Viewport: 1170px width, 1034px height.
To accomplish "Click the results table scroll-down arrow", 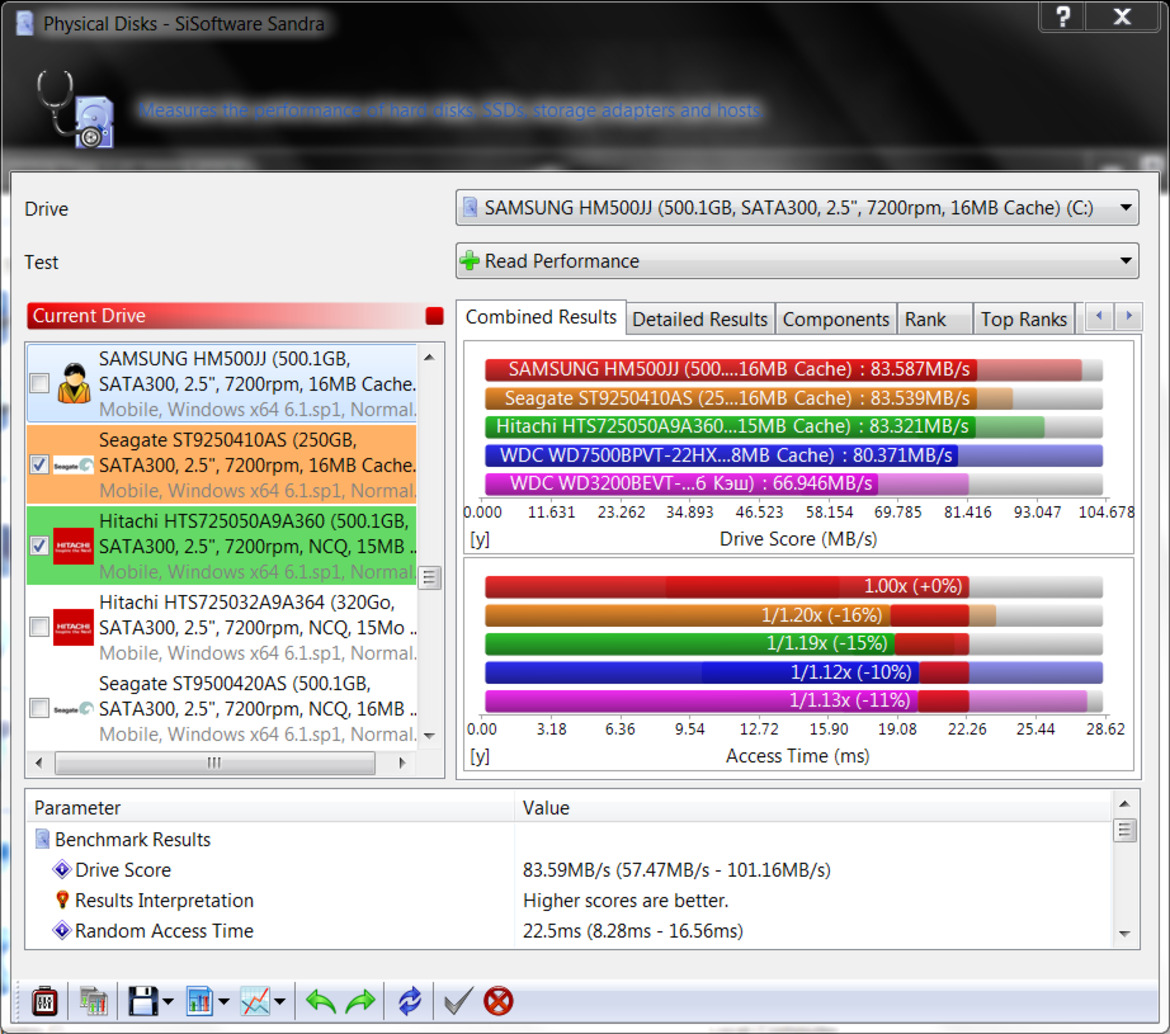I will click(1124, 934).
